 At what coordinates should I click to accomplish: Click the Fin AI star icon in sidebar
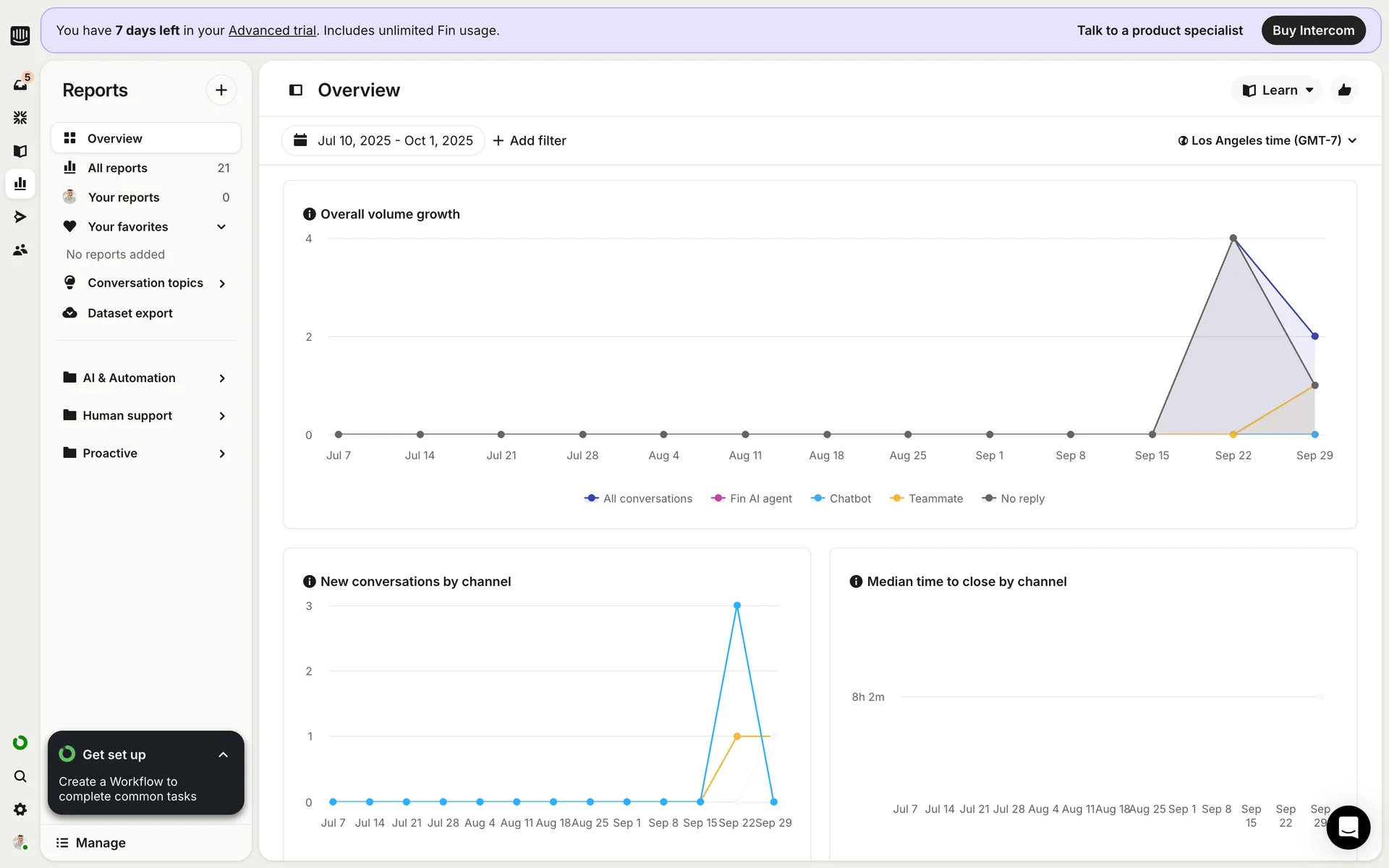coord(20,117)
